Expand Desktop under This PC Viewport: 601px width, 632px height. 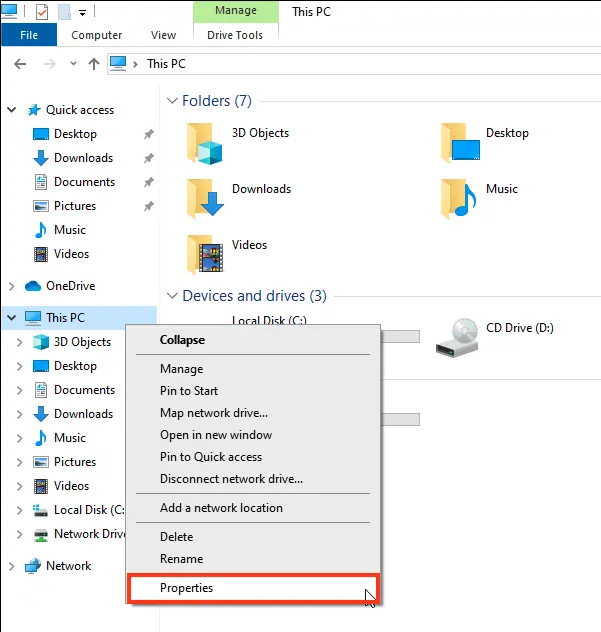point(19,366)
